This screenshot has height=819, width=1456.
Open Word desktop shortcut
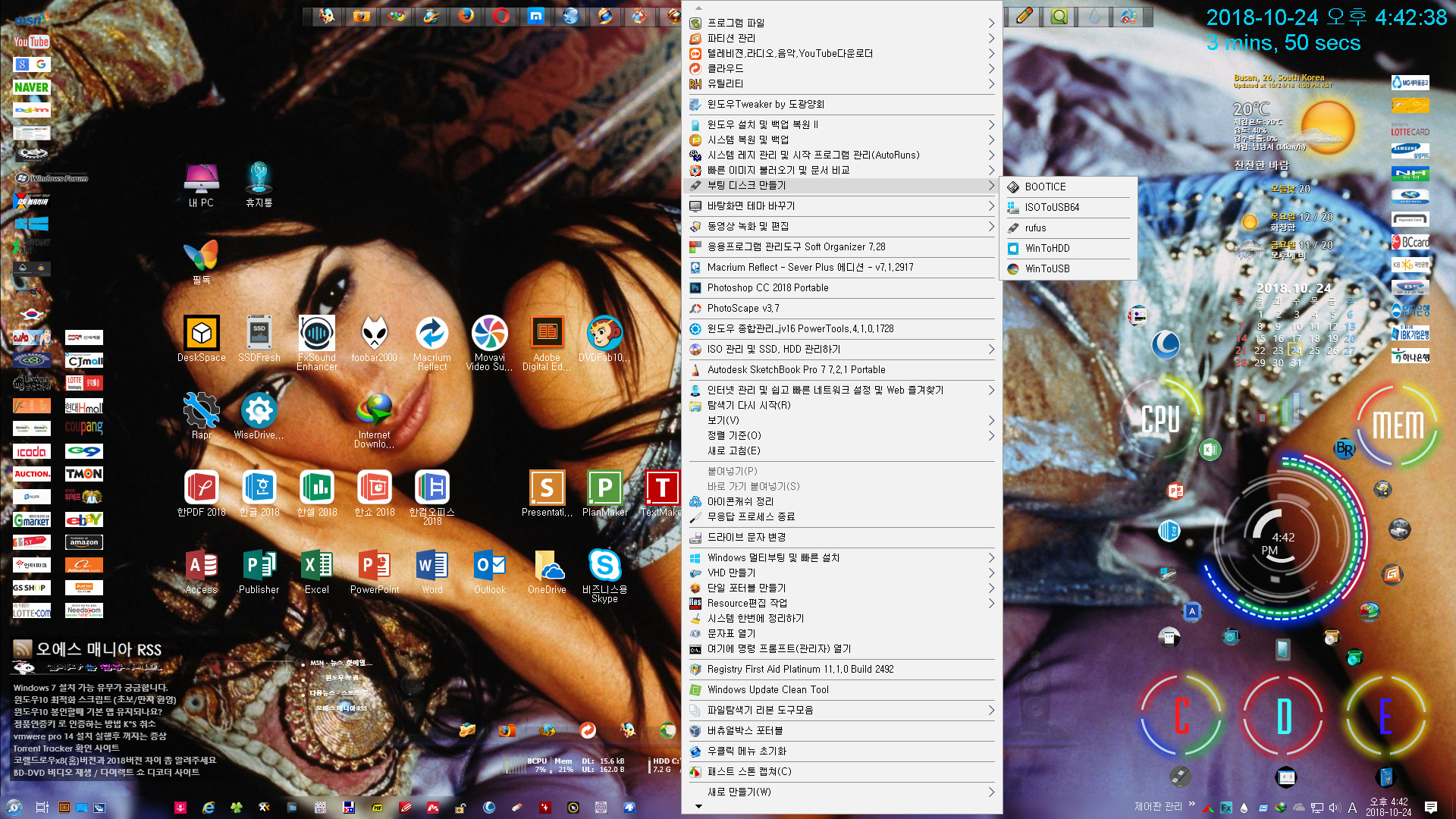tap(431, 571)
